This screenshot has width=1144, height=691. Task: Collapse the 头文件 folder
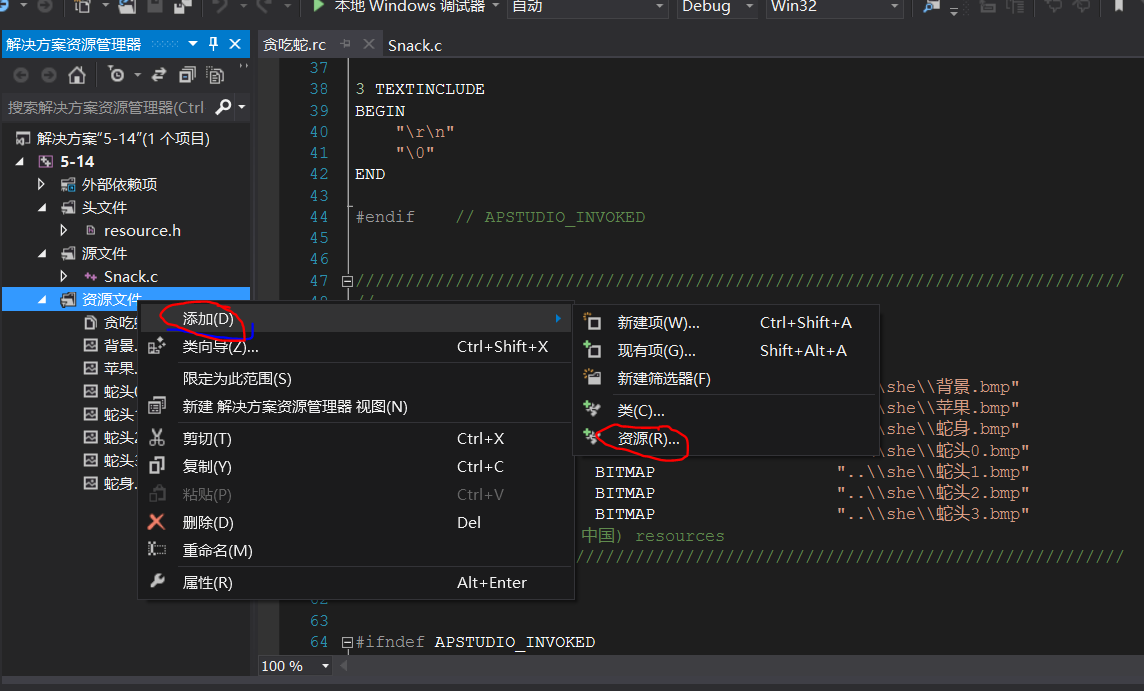43,208
